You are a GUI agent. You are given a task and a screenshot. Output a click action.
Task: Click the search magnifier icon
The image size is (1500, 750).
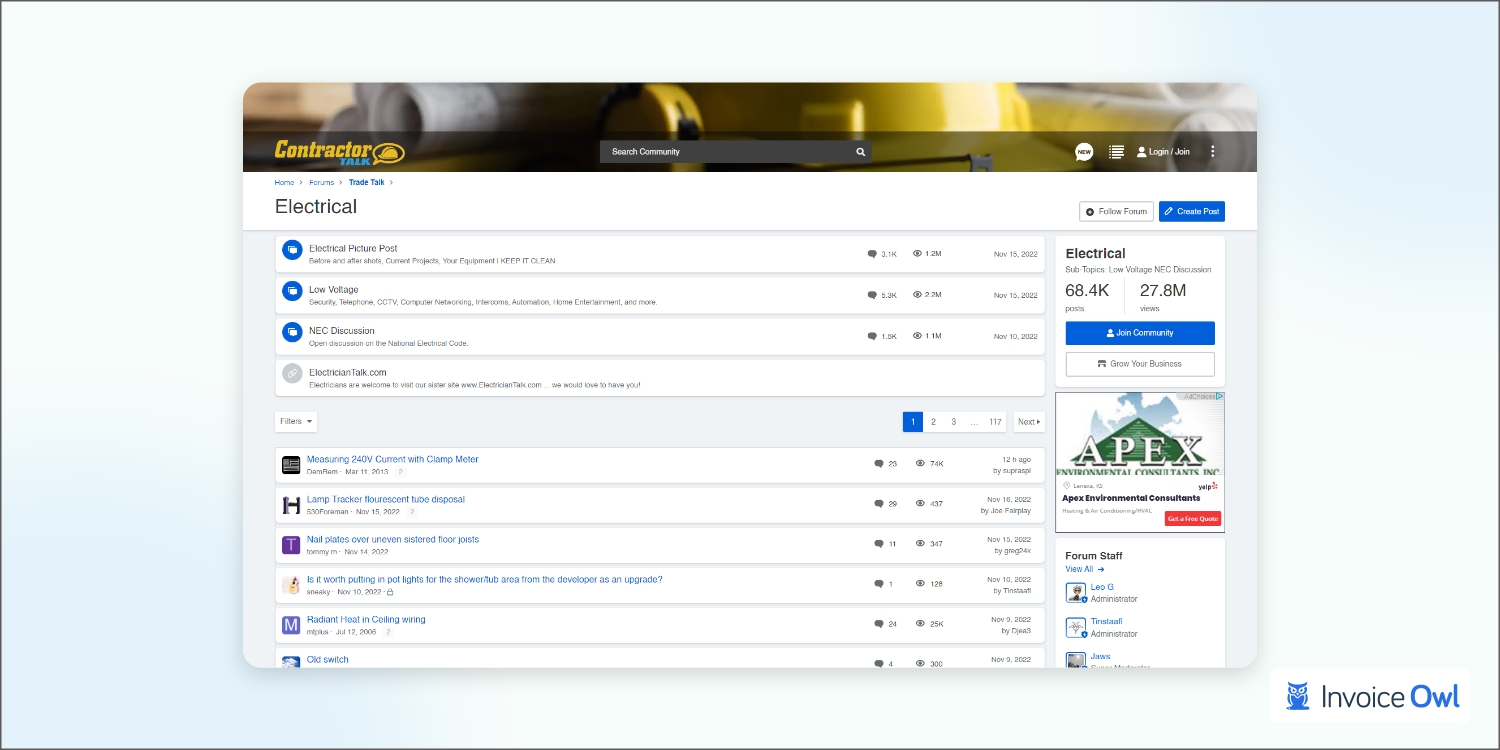(x=860, y=152)
